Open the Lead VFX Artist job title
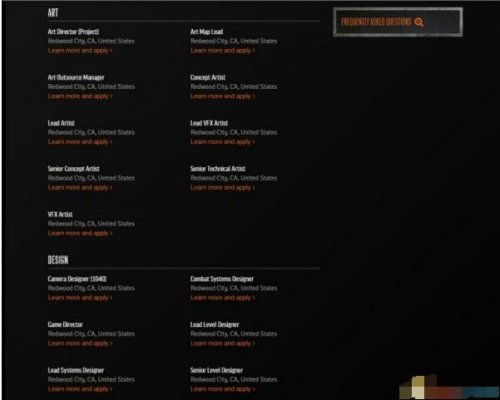Image resolution: width=500 pixels, height=400 pixels. click(x=209, y=123)
